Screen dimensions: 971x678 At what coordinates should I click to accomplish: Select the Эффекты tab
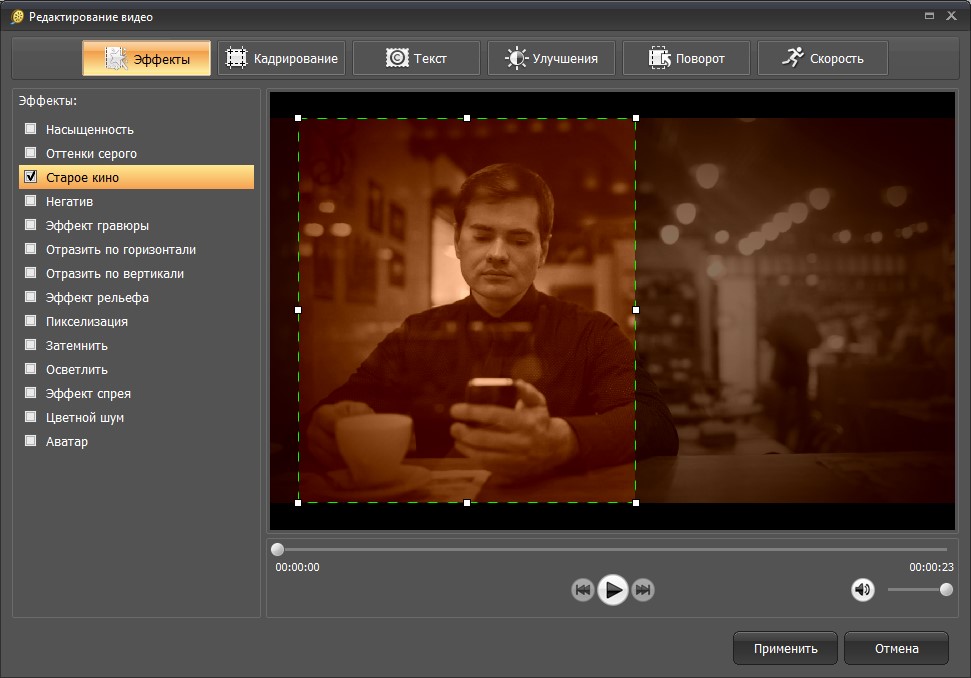coord(147,58)
